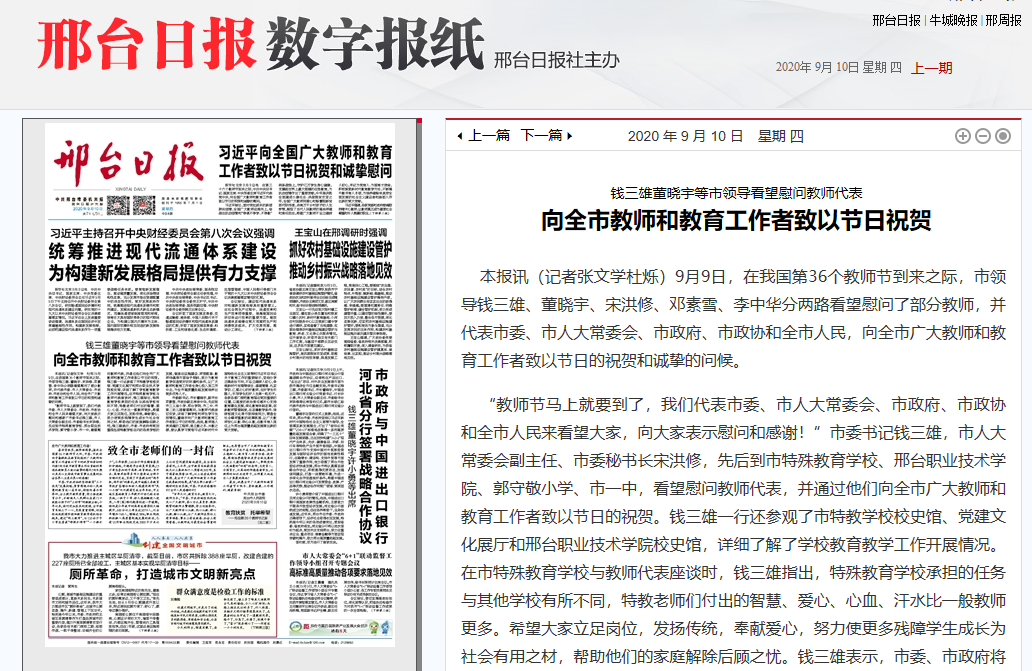Switch to 邢台日报 newspaper link
This screenshot has width=1032, height=671.
click(x=896, y=20)
